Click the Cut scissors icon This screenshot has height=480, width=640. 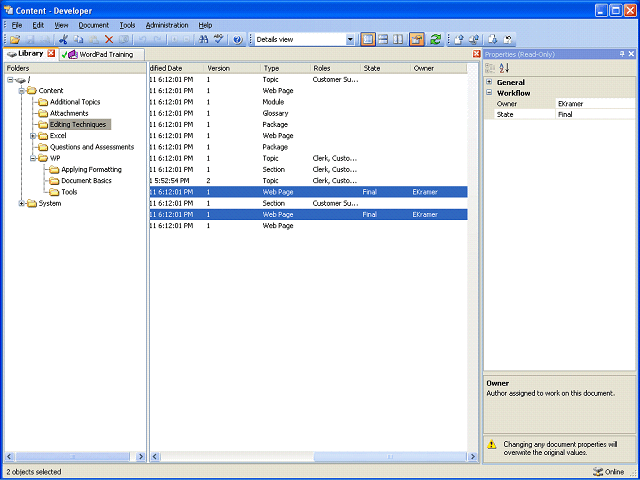(63, 40)
